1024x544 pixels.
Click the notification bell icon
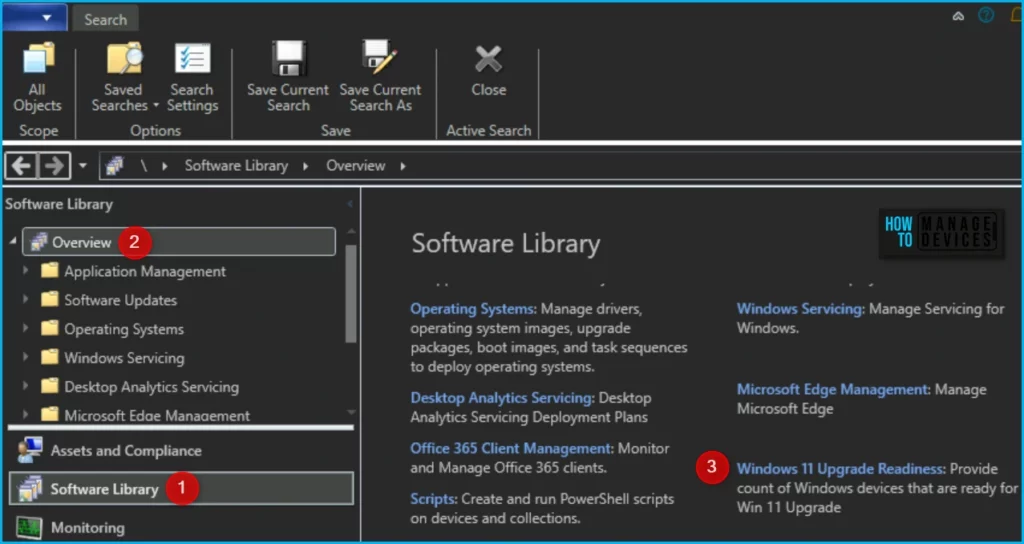1016,16
